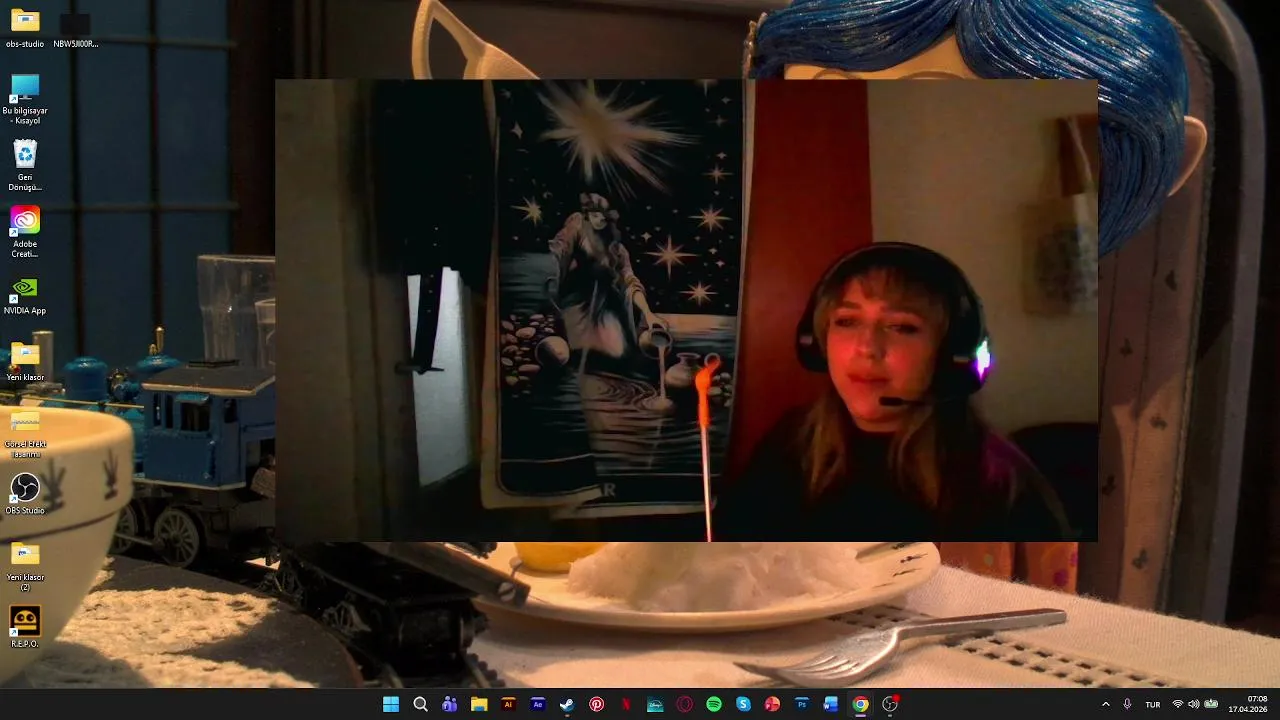Open volume control in tray
The image size is (1280, 720).
click(1193, 704)
